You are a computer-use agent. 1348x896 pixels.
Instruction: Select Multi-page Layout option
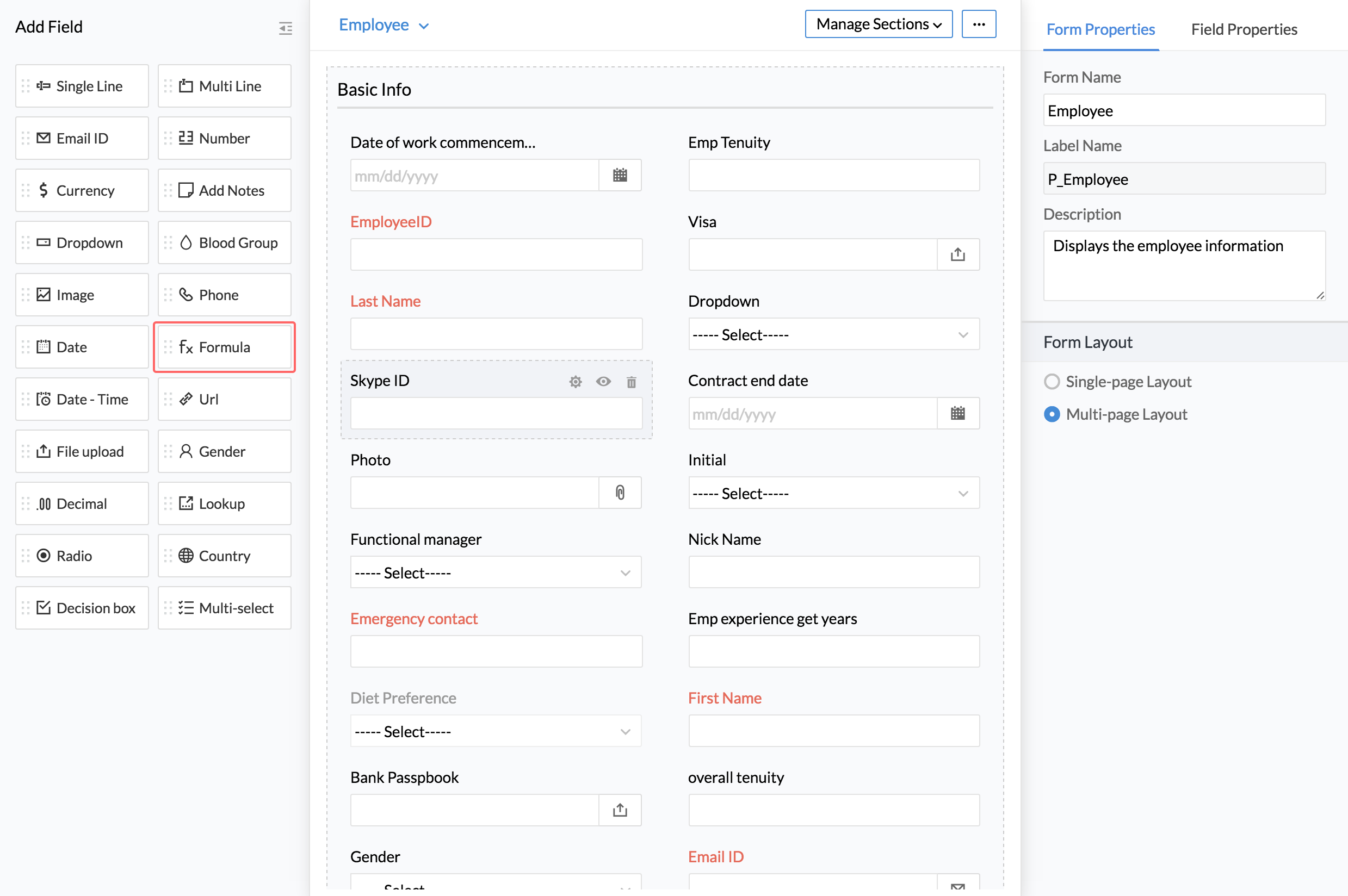coord(1052,414)
